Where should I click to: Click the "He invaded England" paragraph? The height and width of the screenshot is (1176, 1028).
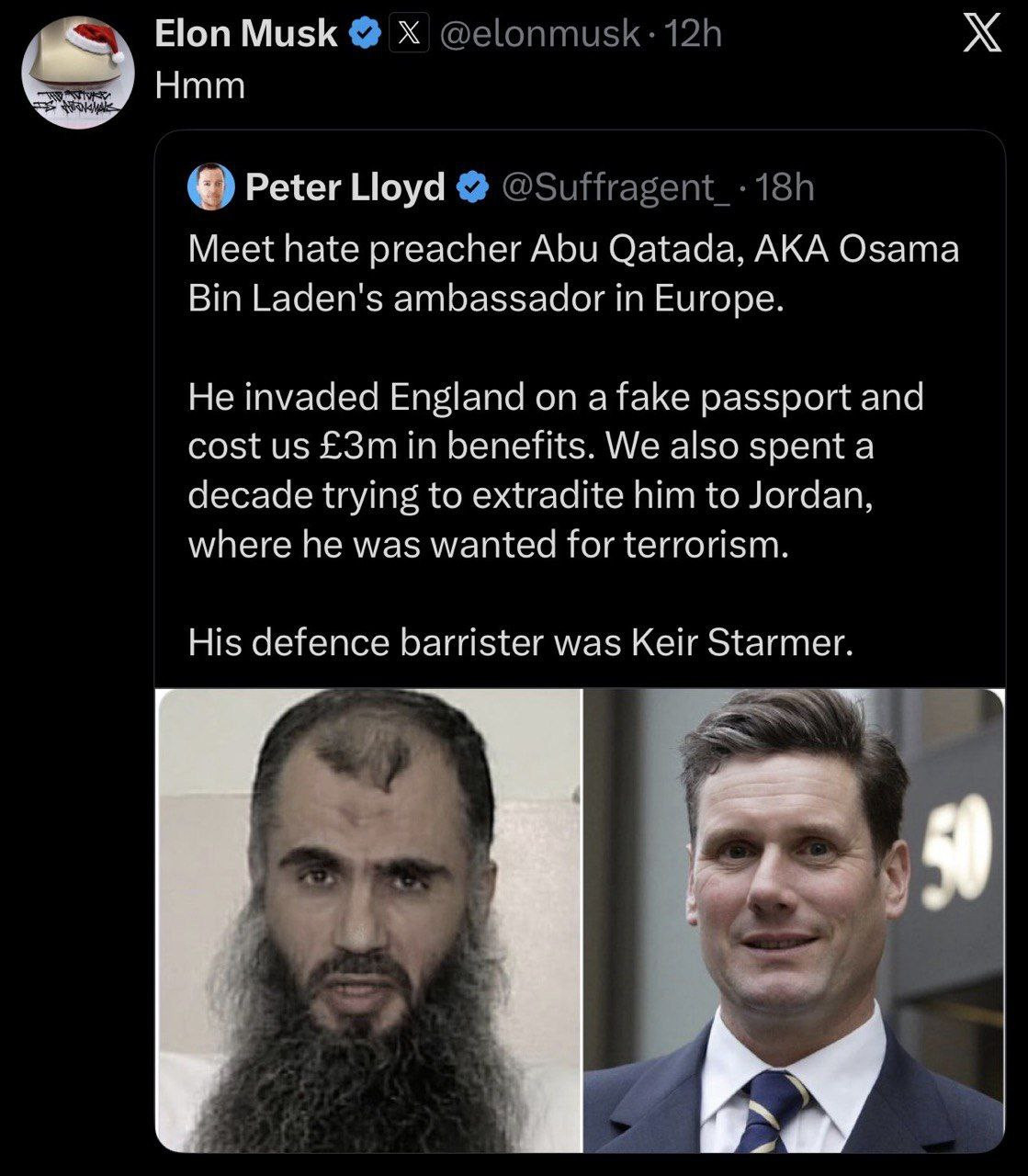pos(555,470)
